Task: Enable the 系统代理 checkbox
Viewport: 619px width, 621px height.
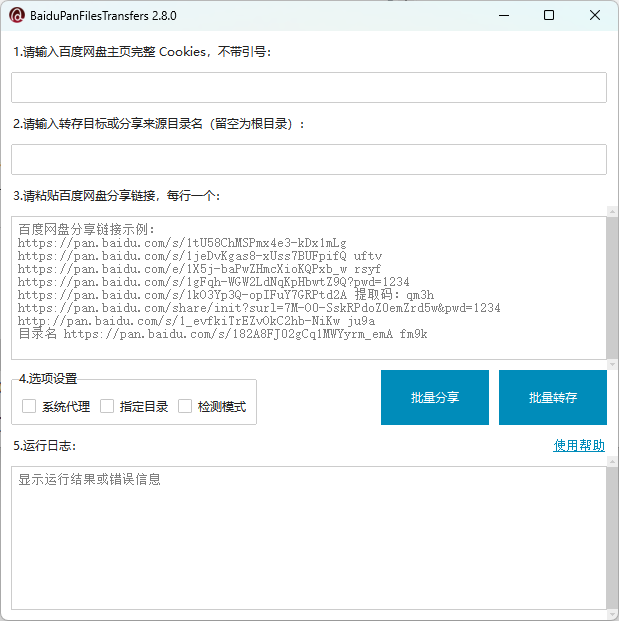Action: click(x=29, y=406)
